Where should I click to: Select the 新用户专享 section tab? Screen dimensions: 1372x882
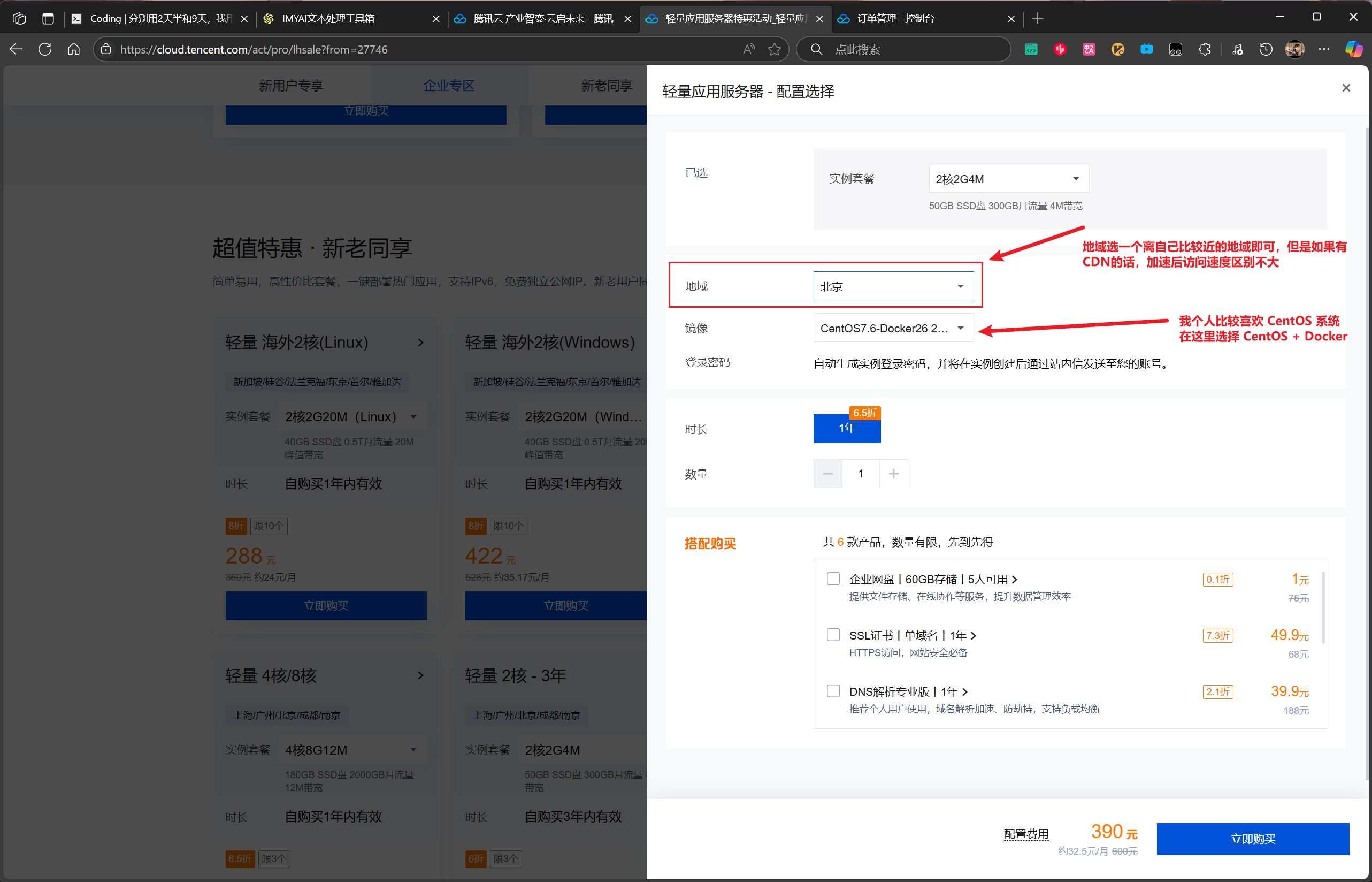292,85
